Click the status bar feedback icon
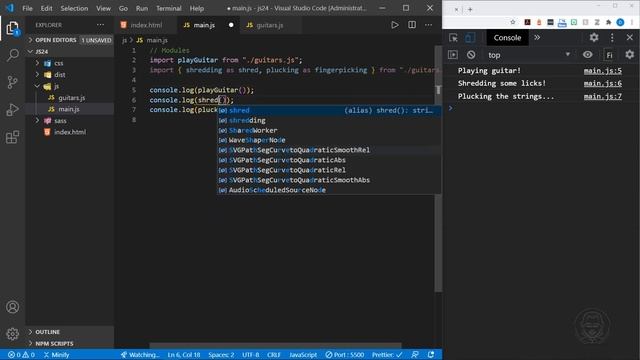Screen dimensions: 640x360 click(x=415, y=355)
